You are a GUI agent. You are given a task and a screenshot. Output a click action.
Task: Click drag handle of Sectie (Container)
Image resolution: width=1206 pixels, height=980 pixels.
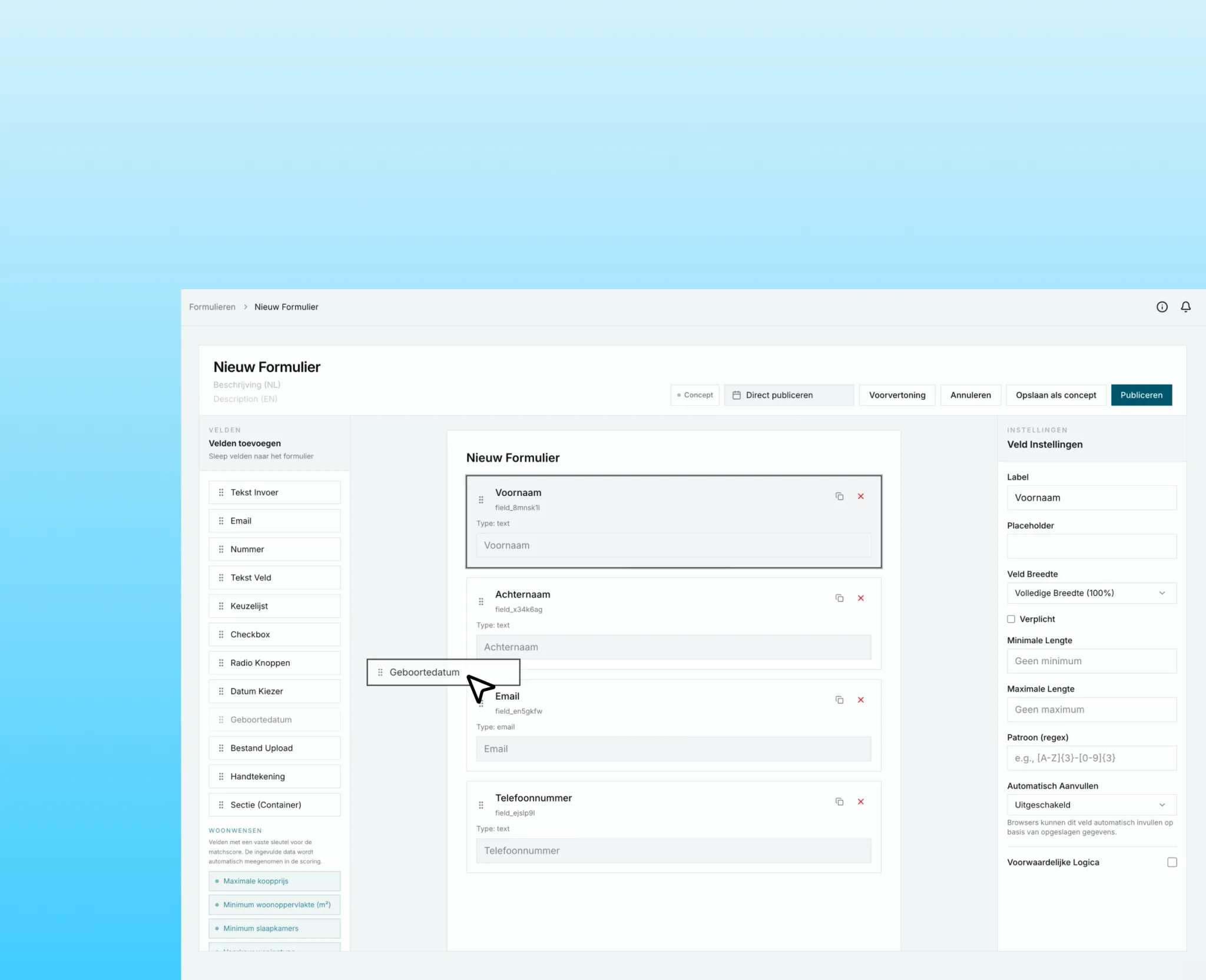coord(221,805)
